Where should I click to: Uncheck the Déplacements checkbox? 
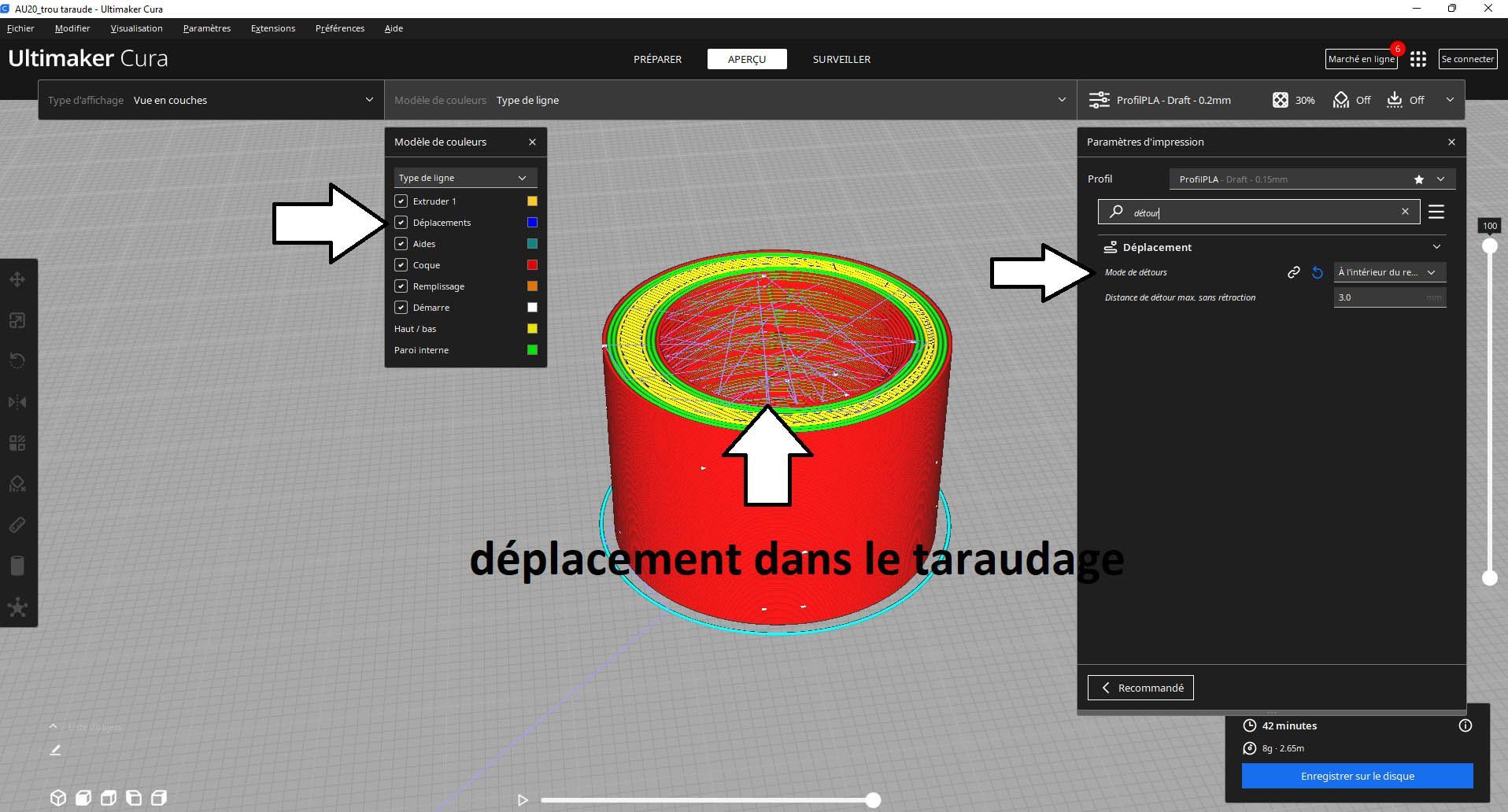(401, 223)
